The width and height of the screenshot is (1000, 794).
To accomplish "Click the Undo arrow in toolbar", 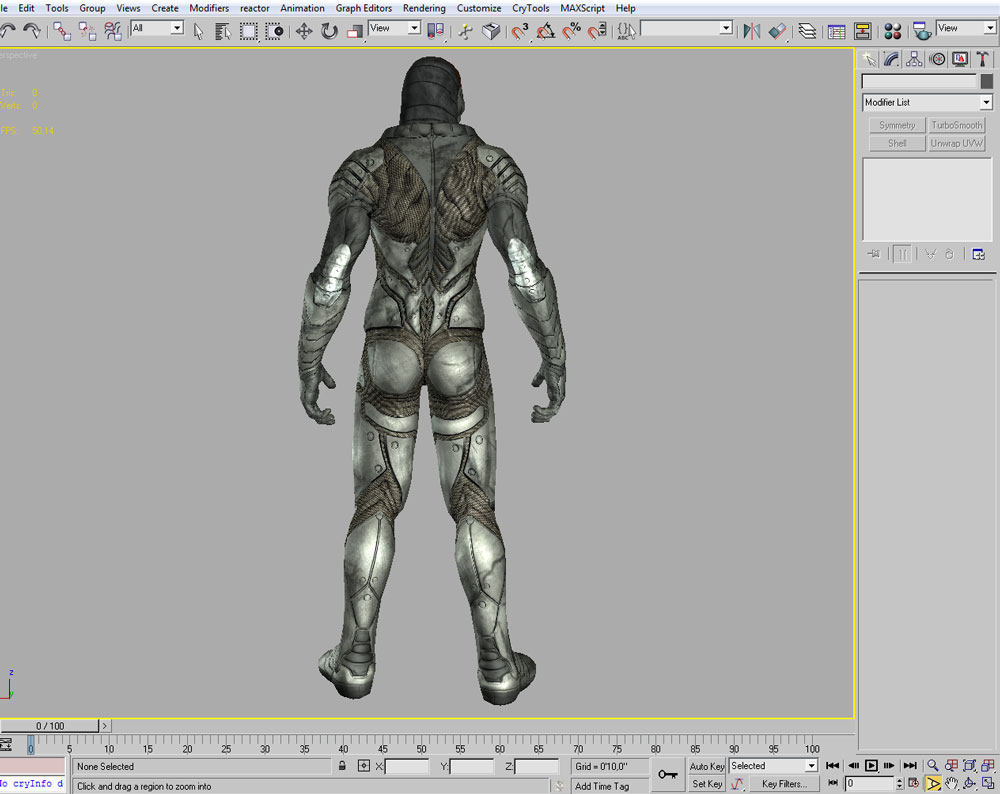I will 8,32.
